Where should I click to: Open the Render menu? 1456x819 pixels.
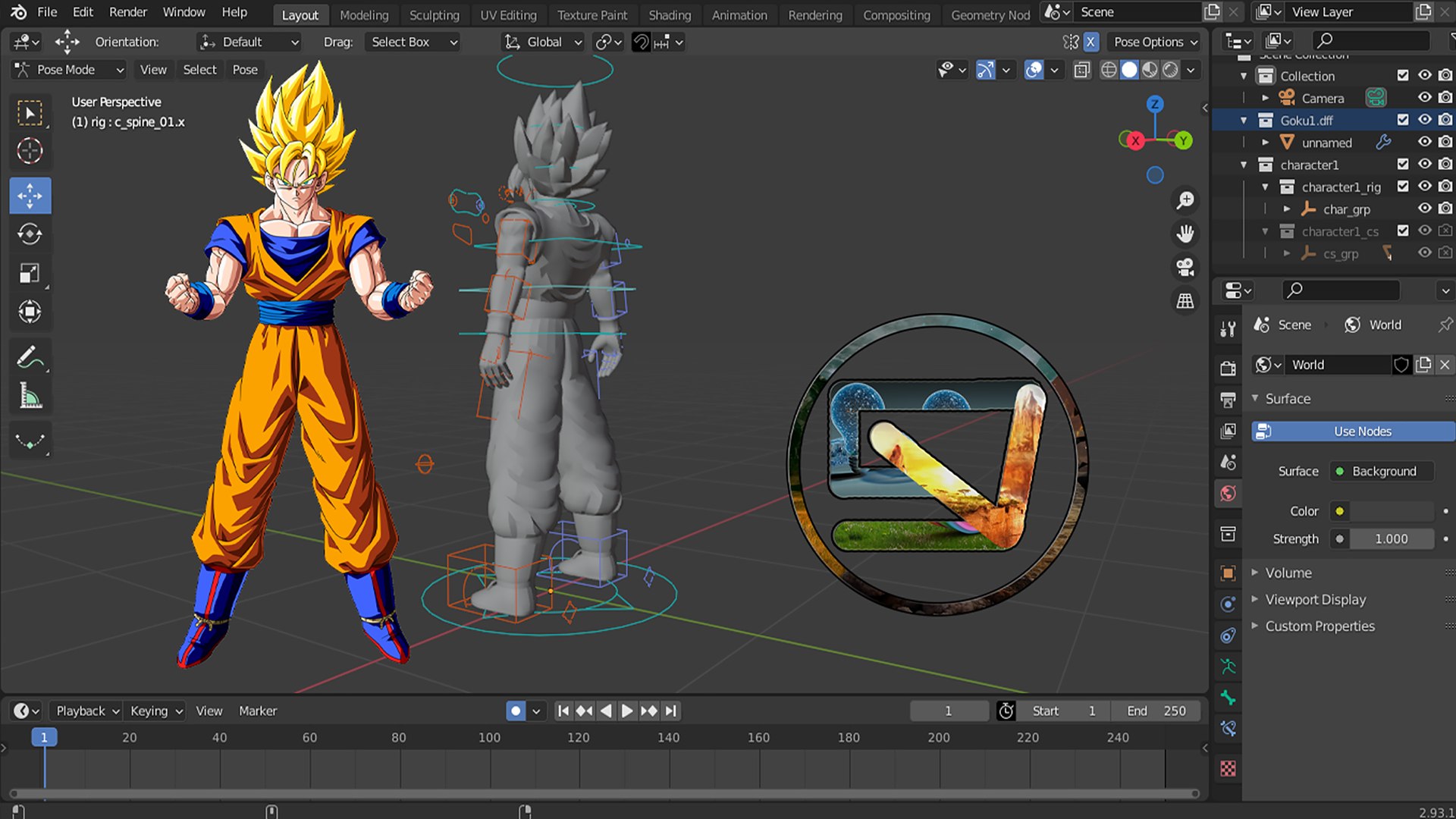click(x=127, y=12)
